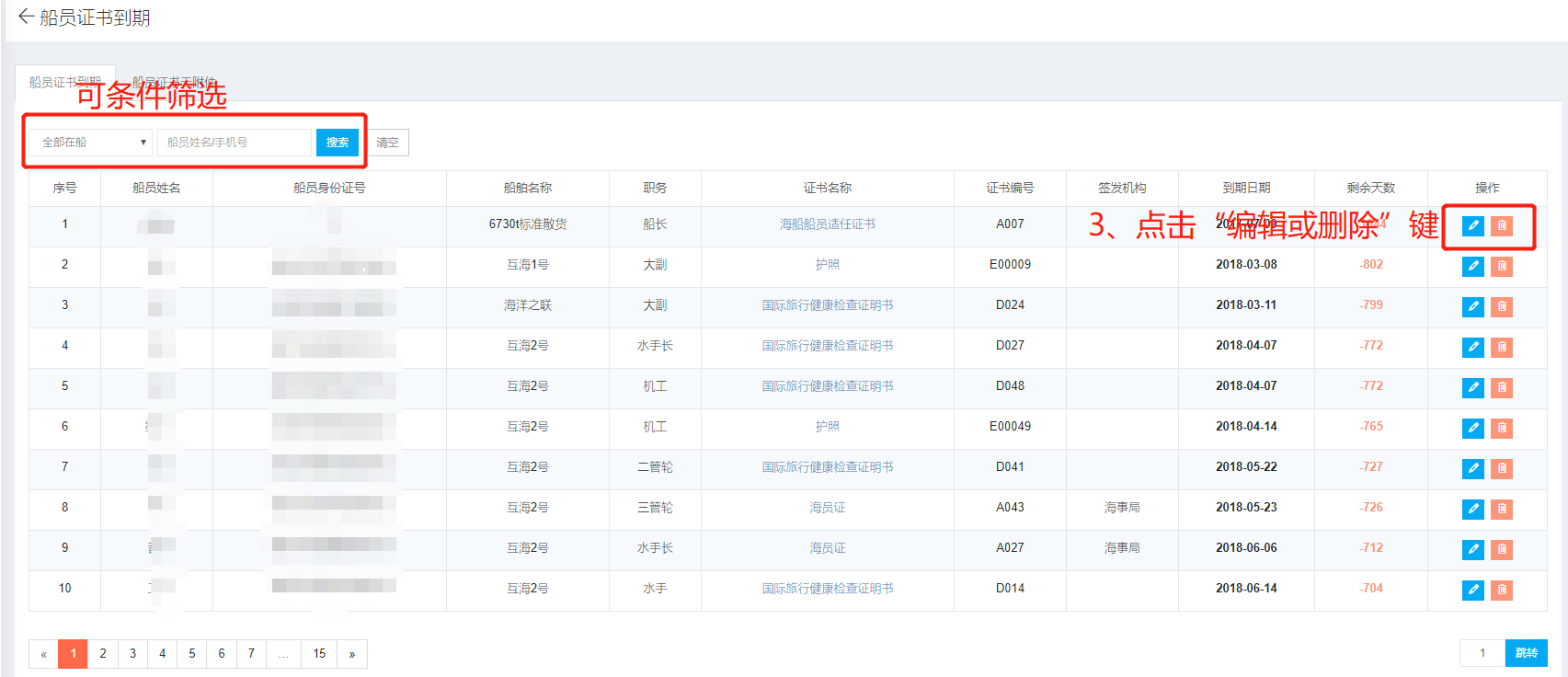This screenshot has height=677, width=1568.
Task: Click the expiry date 2018-03-08
Action: [1246, 264]
